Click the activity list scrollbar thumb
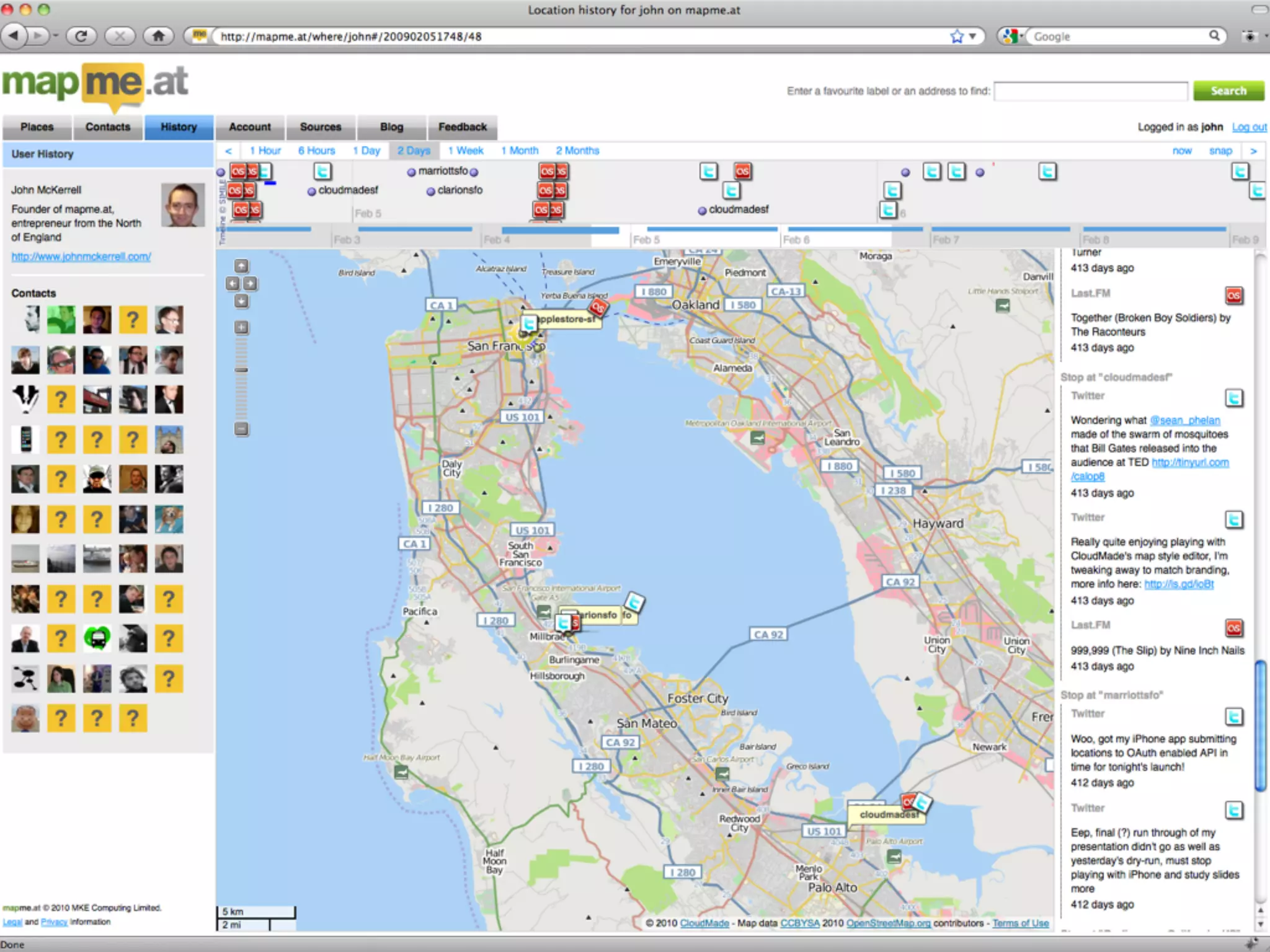Viewport: 1270px width, 952px height. pos(1261,726)
